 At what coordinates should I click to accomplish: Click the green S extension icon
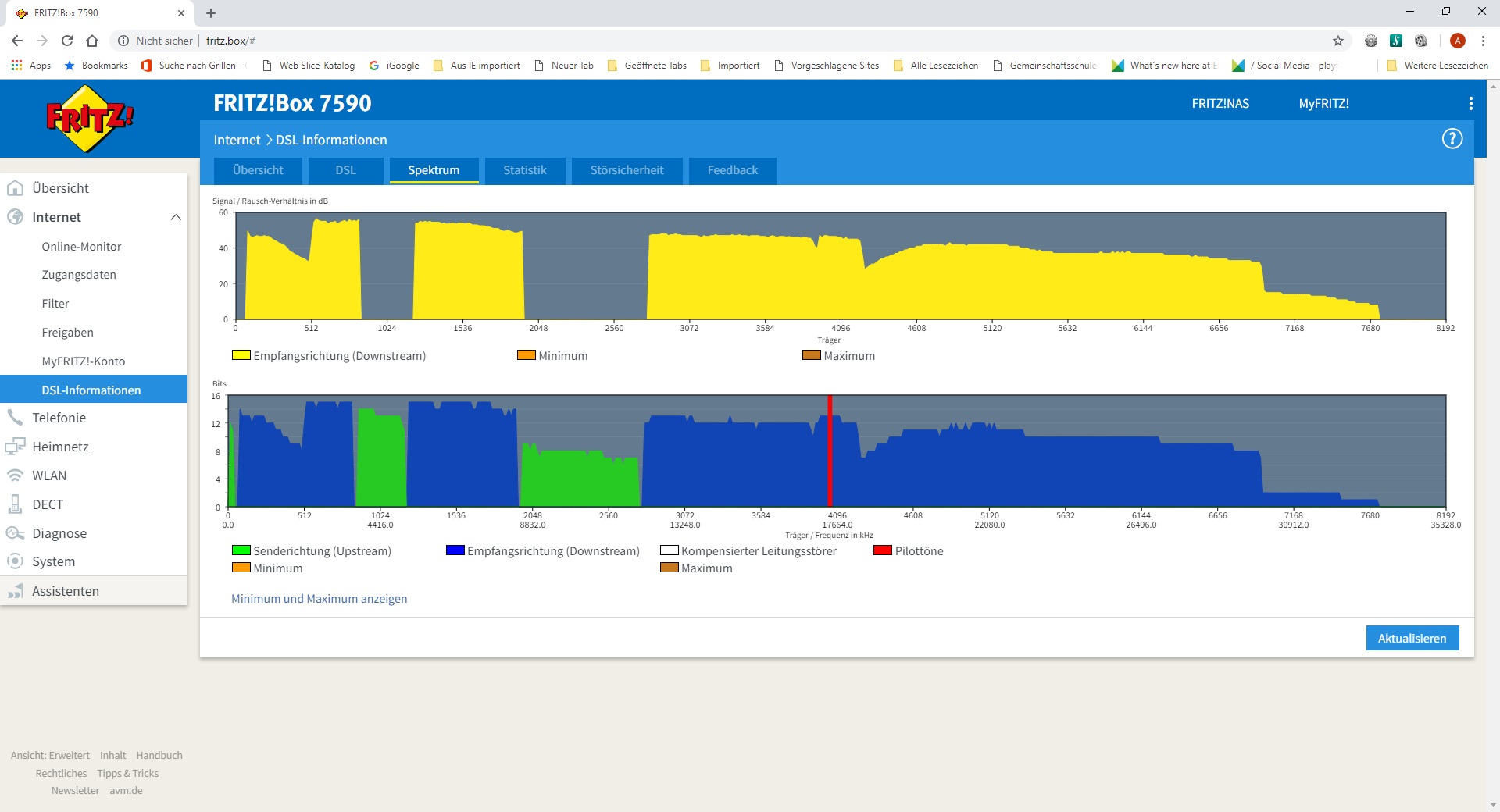[1396, 41]
